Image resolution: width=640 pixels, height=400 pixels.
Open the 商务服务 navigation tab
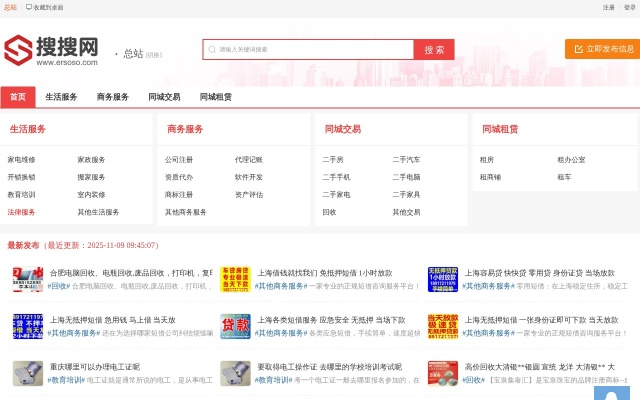click(x=113, y=97)
